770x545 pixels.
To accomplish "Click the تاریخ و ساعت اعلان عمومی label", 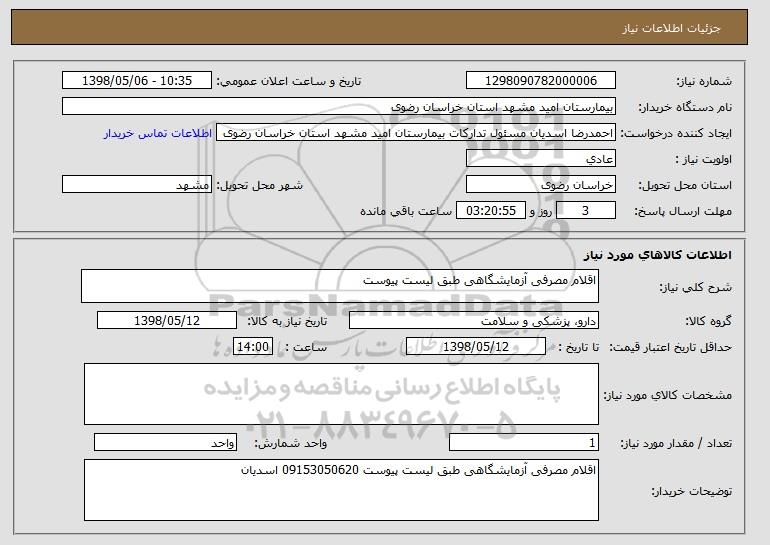I will 289,81.
